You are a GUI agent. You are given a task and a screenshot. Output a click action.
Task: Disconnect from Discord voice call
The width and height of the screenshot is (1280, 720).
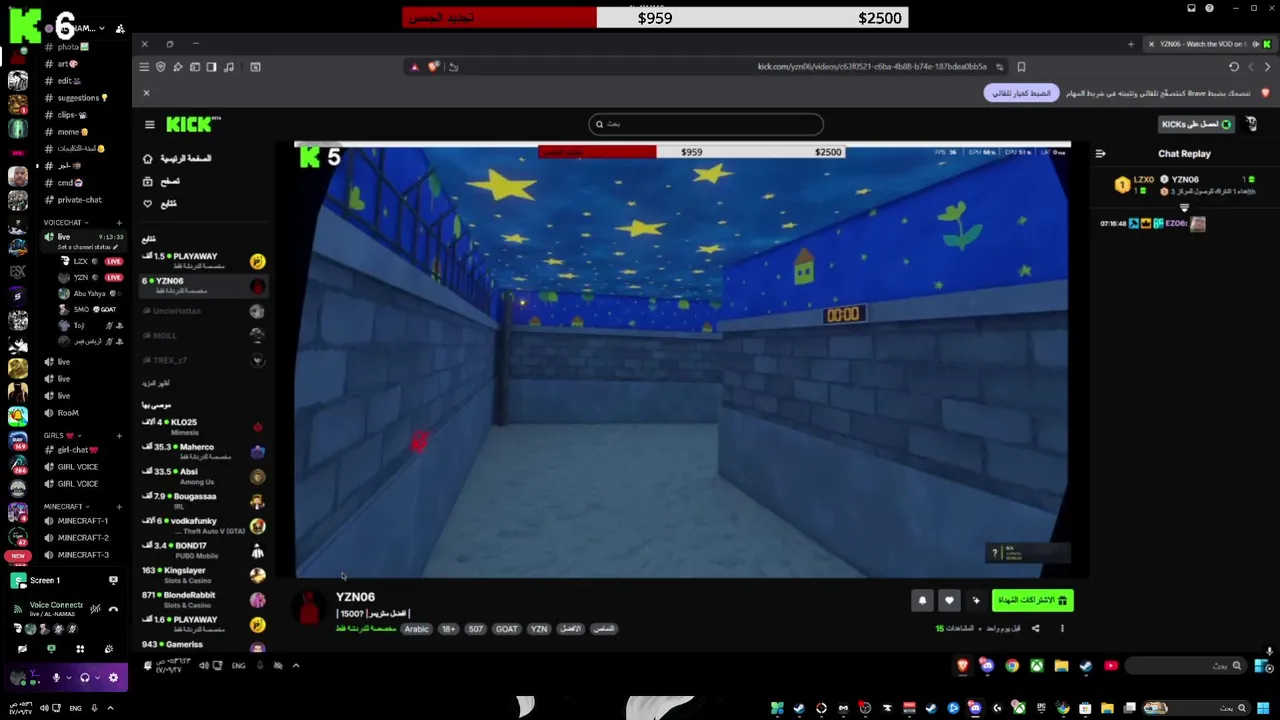pyautogui.click(x=113, y=608)
